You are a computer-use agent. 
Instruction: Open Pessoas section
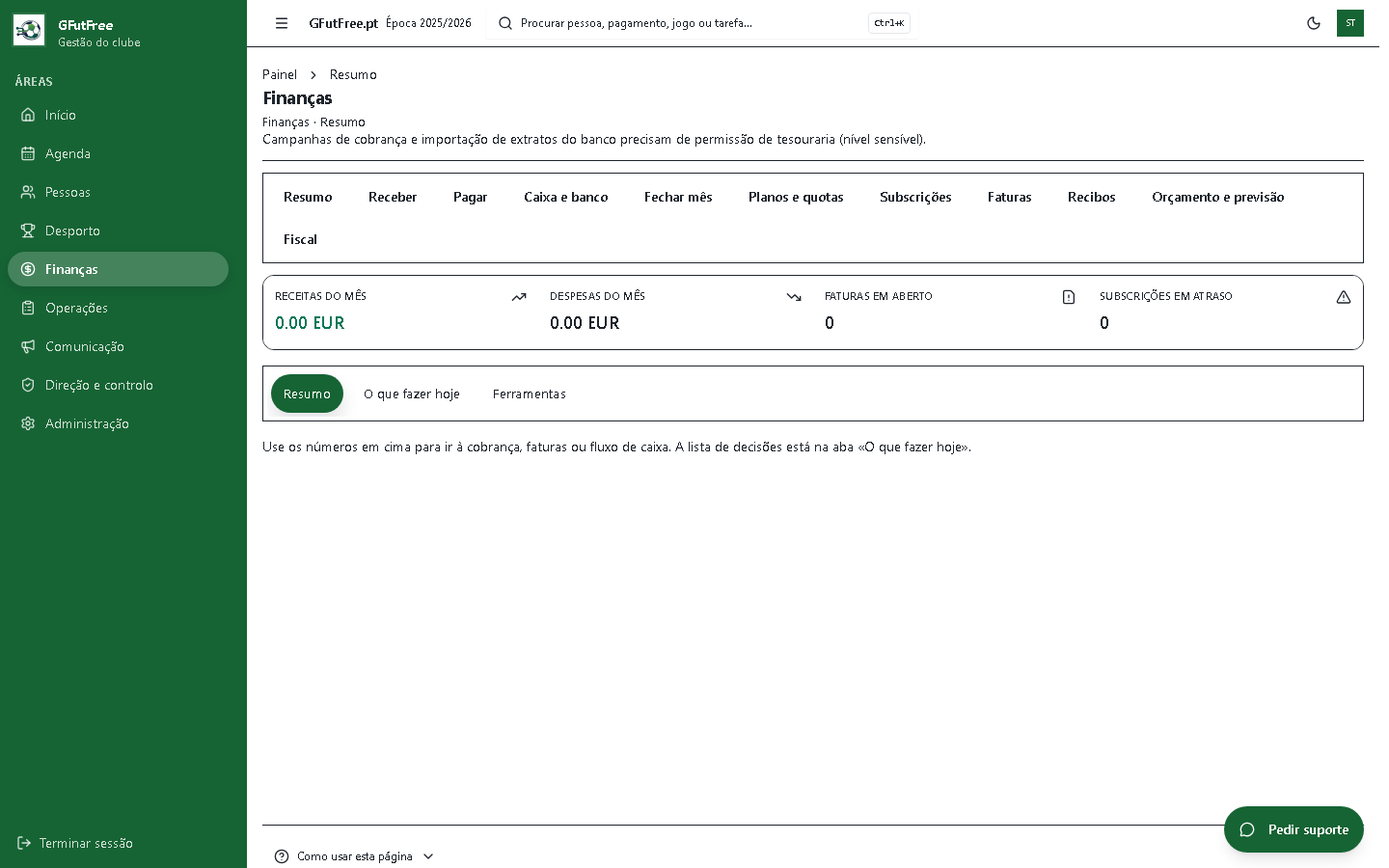click(118, 192)
